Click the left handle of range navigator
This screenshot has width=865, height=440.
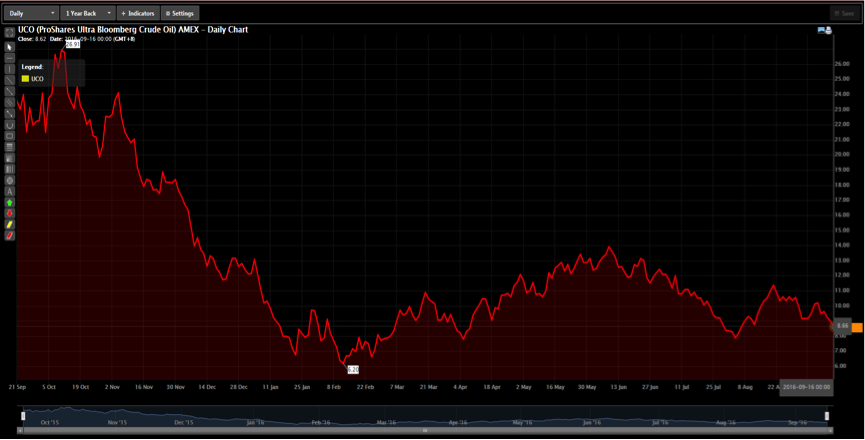click(x=22, y=415)
